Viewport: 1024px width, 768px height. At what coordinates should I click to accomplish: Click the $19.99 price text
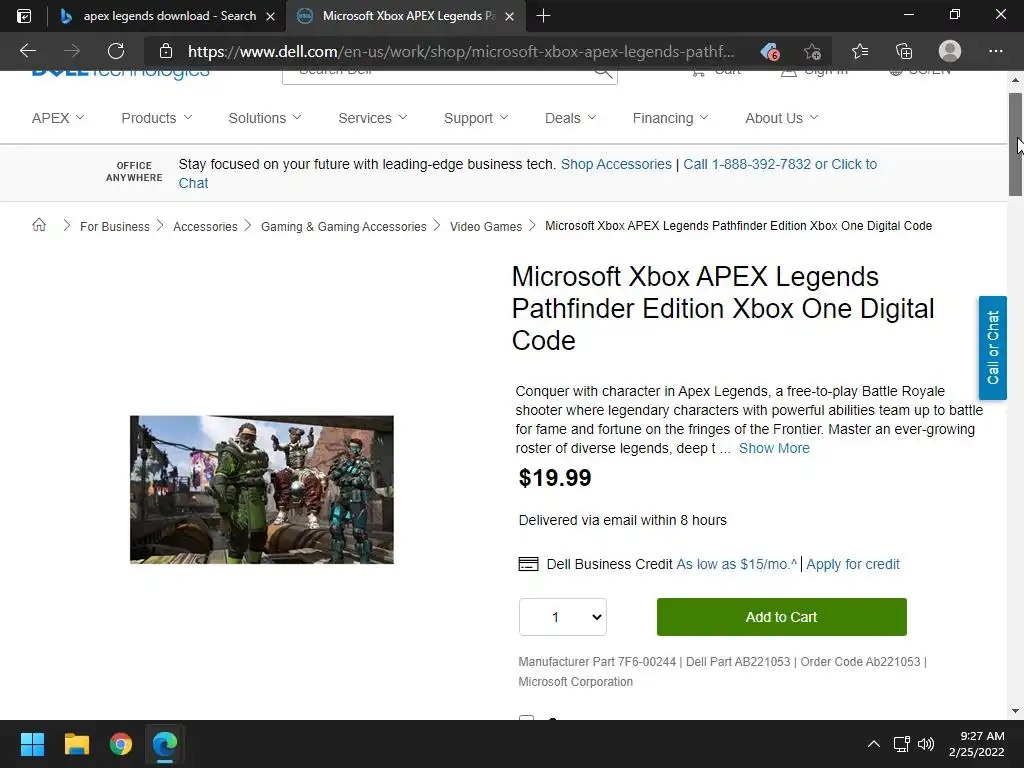pyautogui.click(x=554, y=478)
